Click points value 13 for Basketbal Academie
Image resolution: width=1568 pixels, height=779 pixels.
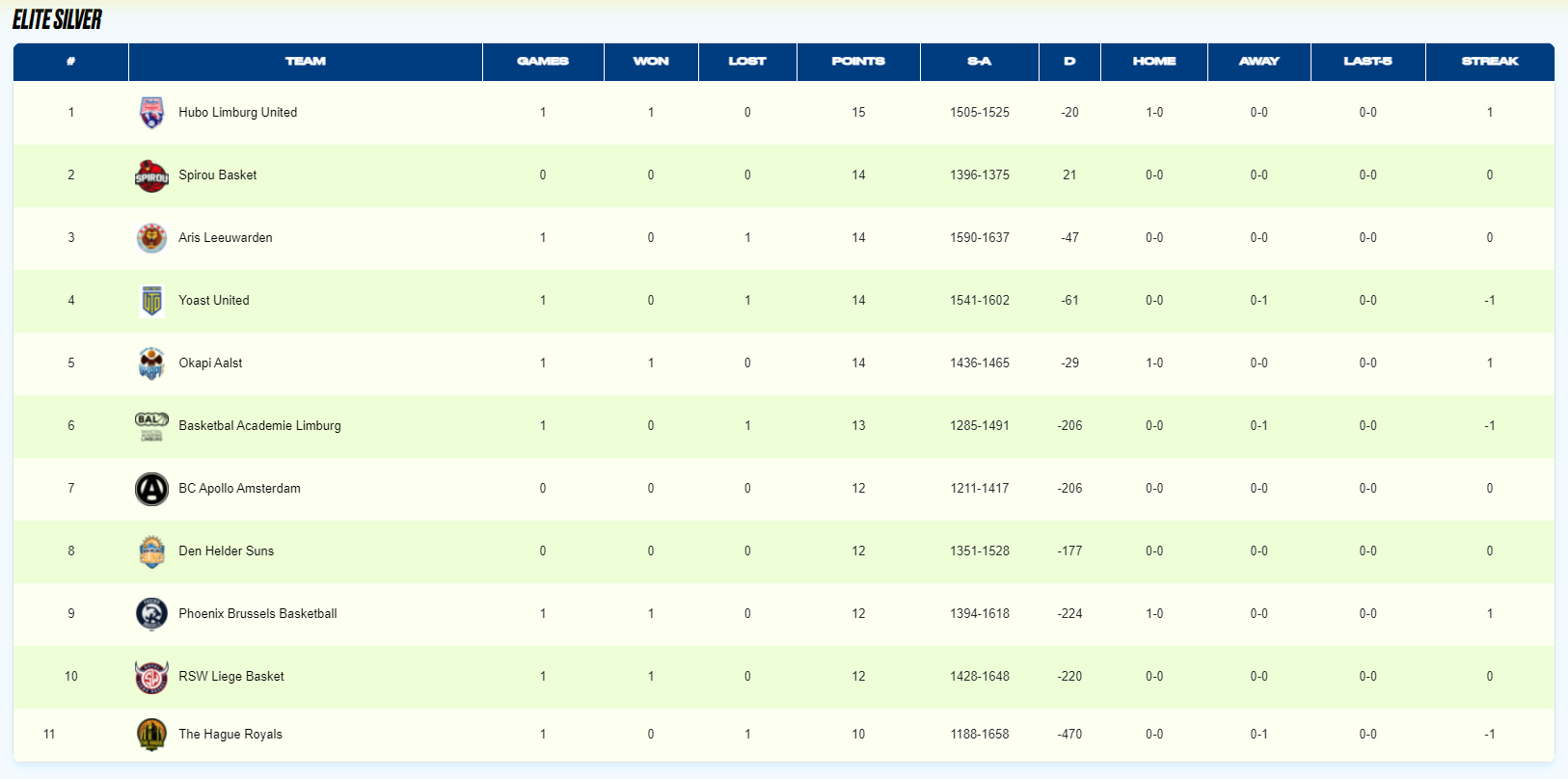click(x=858, y=426)
